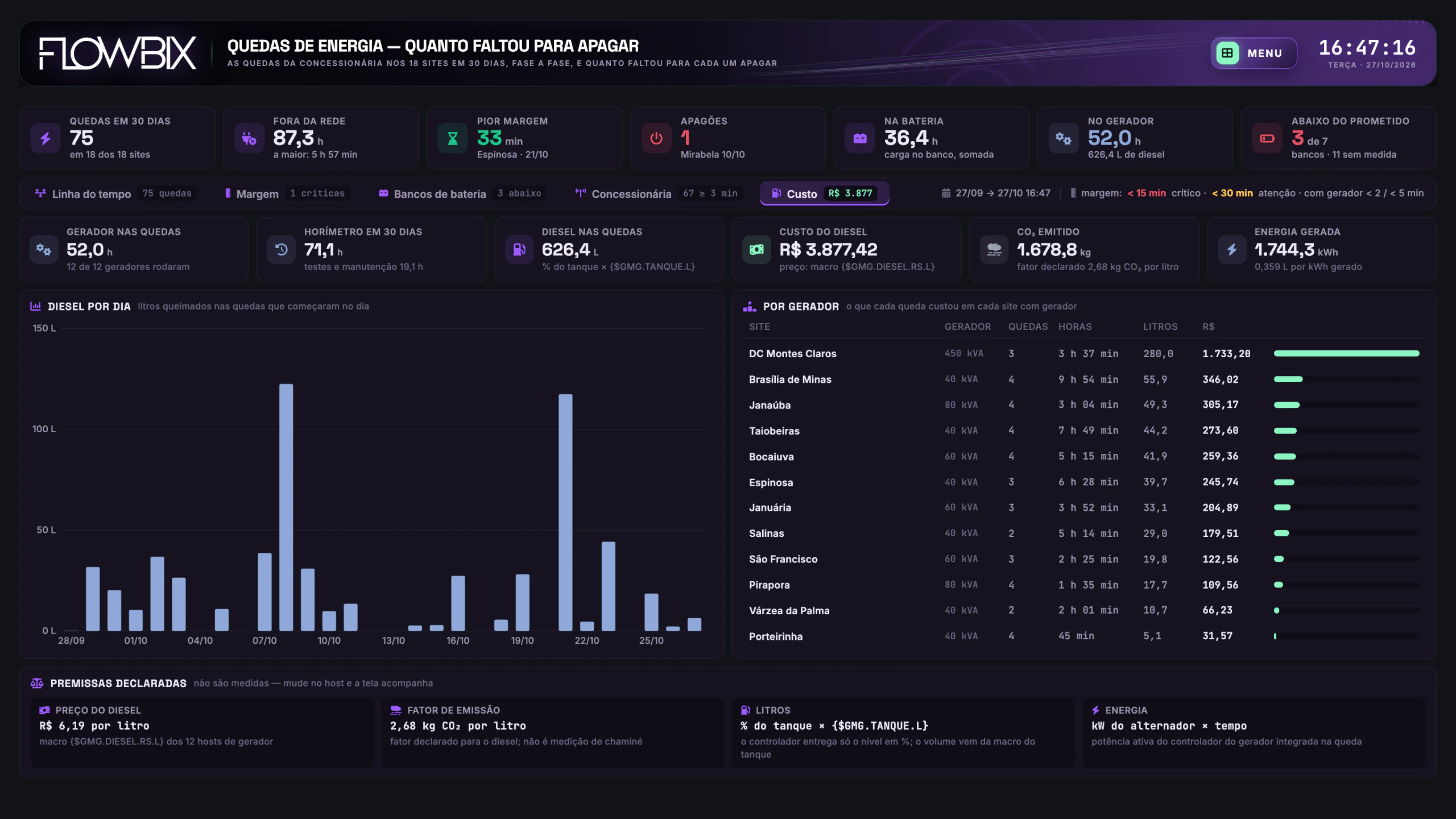Click the Brasília de Minas cost bar

tap(1288, 379)
